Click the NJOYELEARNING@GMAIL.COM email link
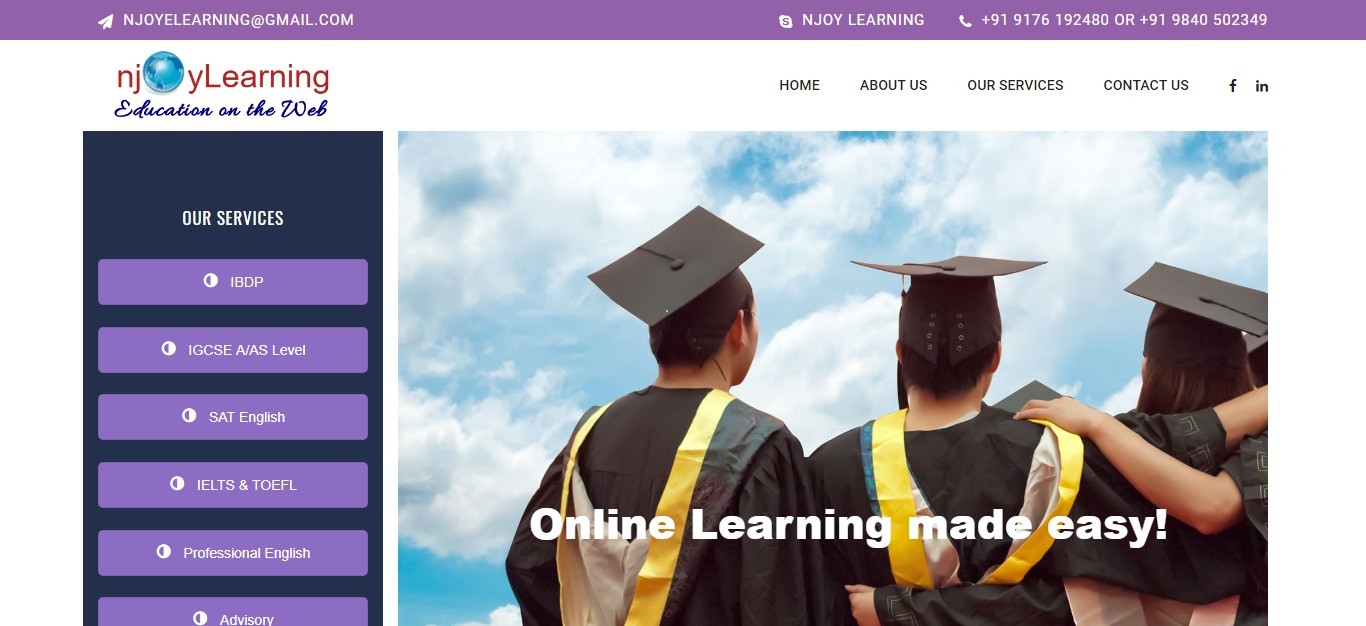This screenshot has width=1366, height=626. (x=238, y=20)
